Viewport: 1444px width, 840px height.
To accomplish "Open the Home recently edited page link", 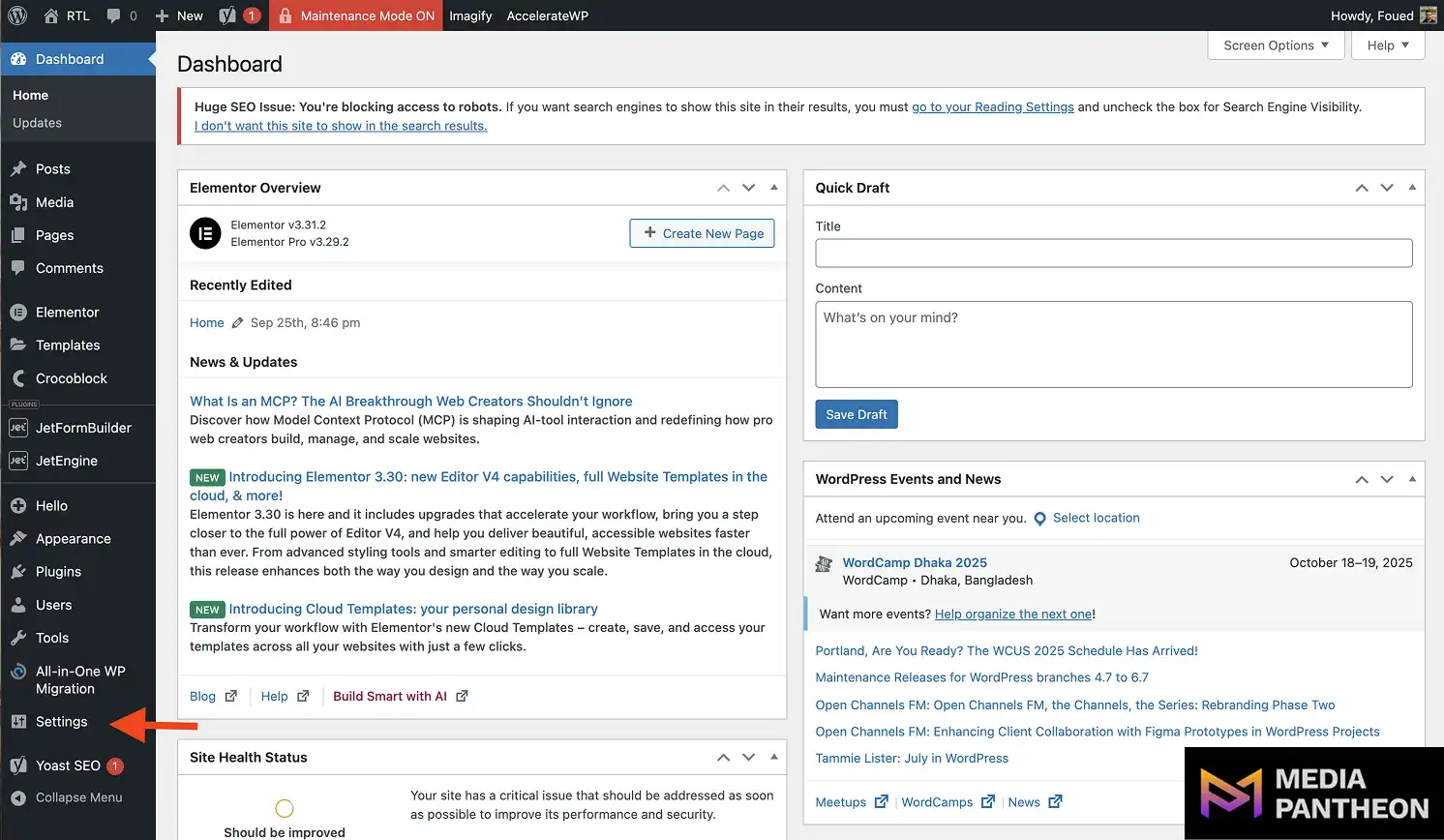I will [x=206, y=323].
